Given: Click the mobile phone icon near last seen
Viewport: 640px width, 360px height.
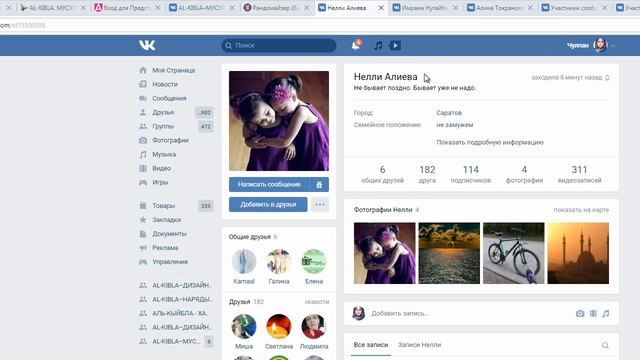Looking at the screenshot, I should point(607,78).
